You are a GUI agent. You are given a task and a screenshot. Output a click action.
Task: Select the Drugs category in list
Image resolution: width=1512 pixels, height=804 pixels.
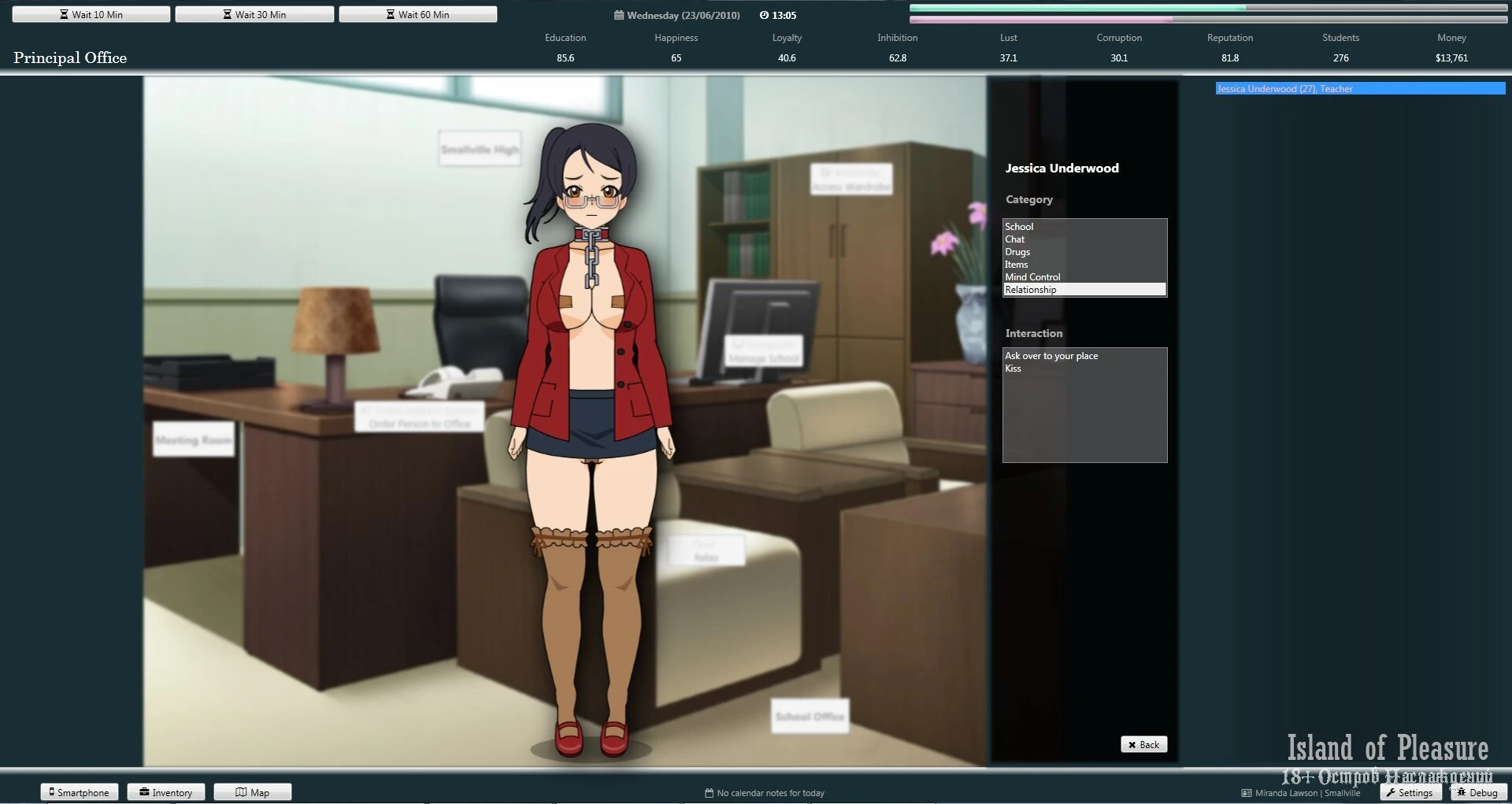(x=1017, y=252)
